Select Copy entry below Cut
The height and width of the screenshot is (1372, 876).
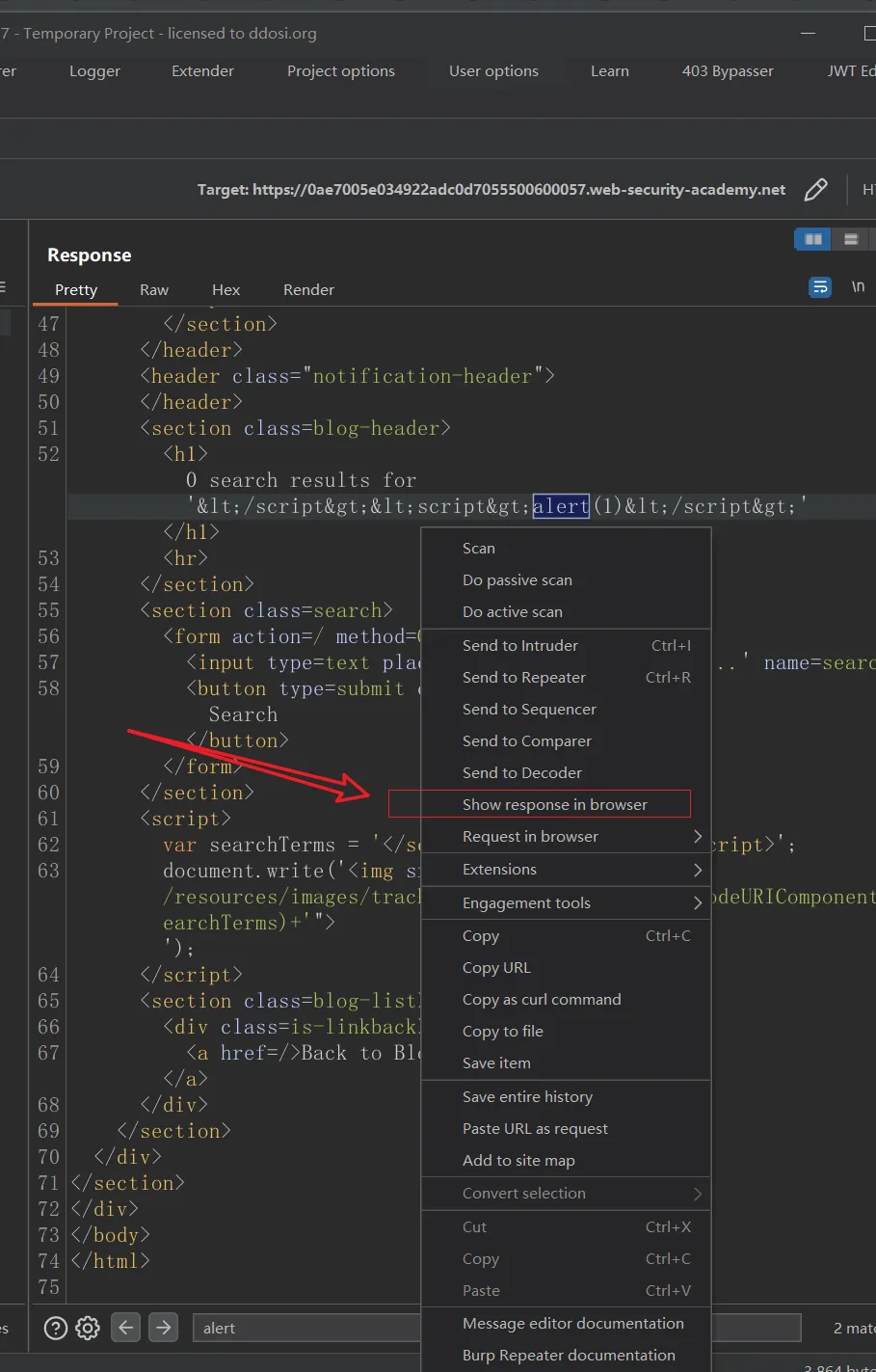[567, 1258]
